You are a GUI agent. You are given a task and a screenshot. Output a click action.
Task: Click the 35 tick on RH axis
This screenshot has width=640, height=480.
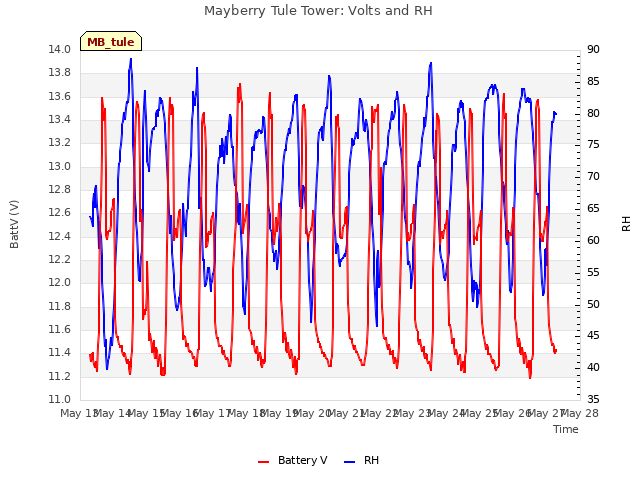click(593, 400)
